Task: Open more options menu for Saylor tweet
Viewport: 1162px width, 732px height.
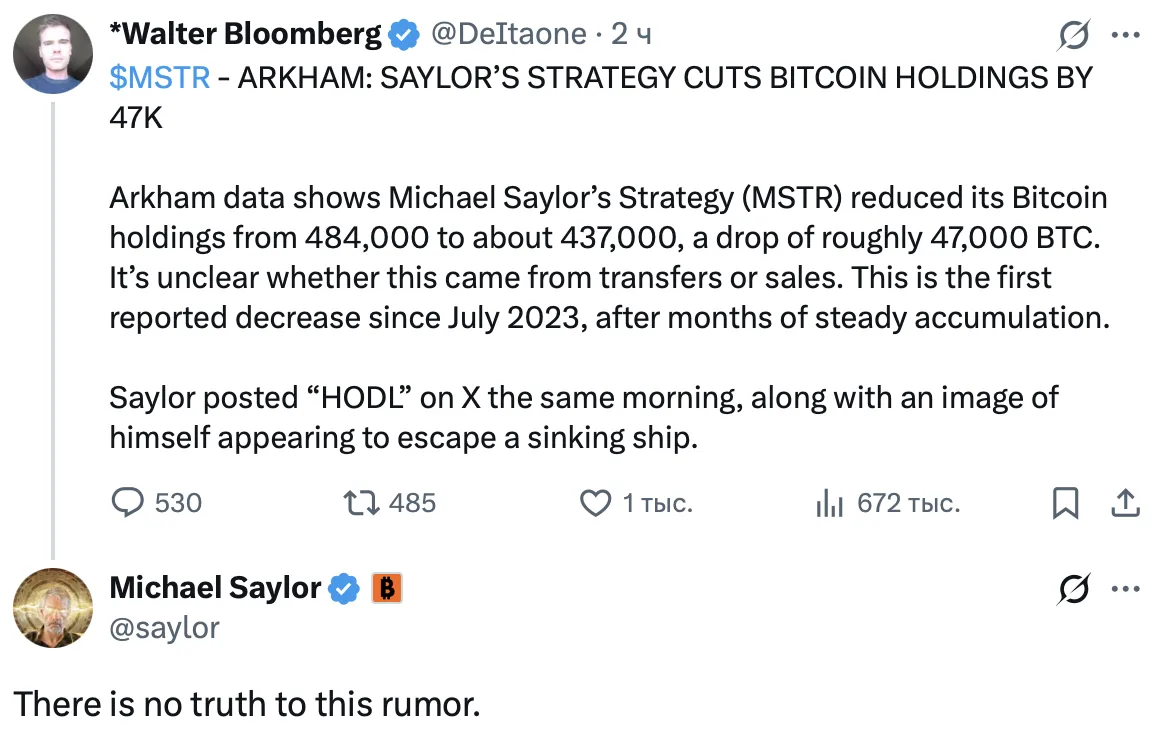Action: pos(1126,590)
